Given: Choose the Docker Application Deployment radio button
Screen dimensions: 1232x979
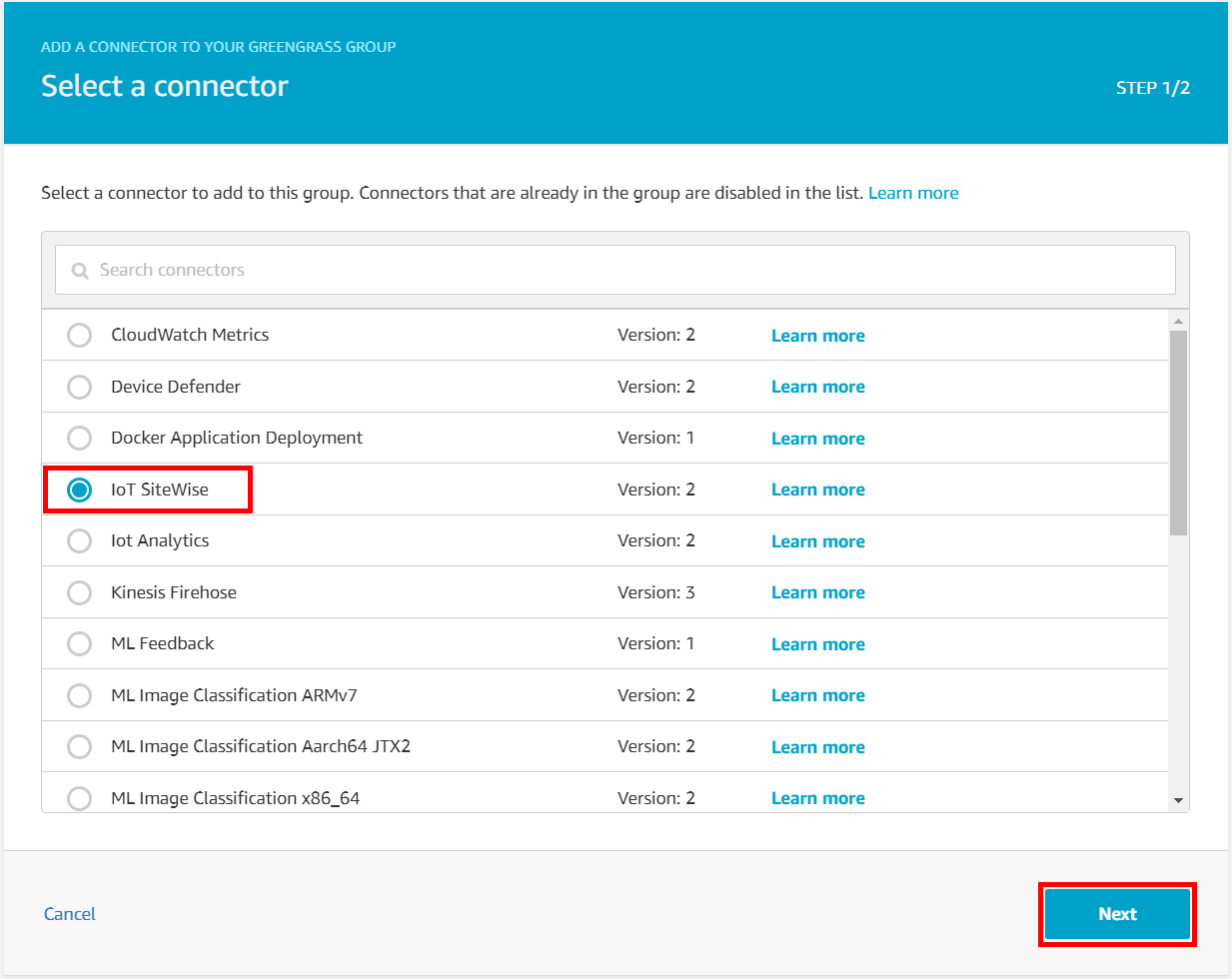Looking at the screenshot, I should [x=79, y=439].
